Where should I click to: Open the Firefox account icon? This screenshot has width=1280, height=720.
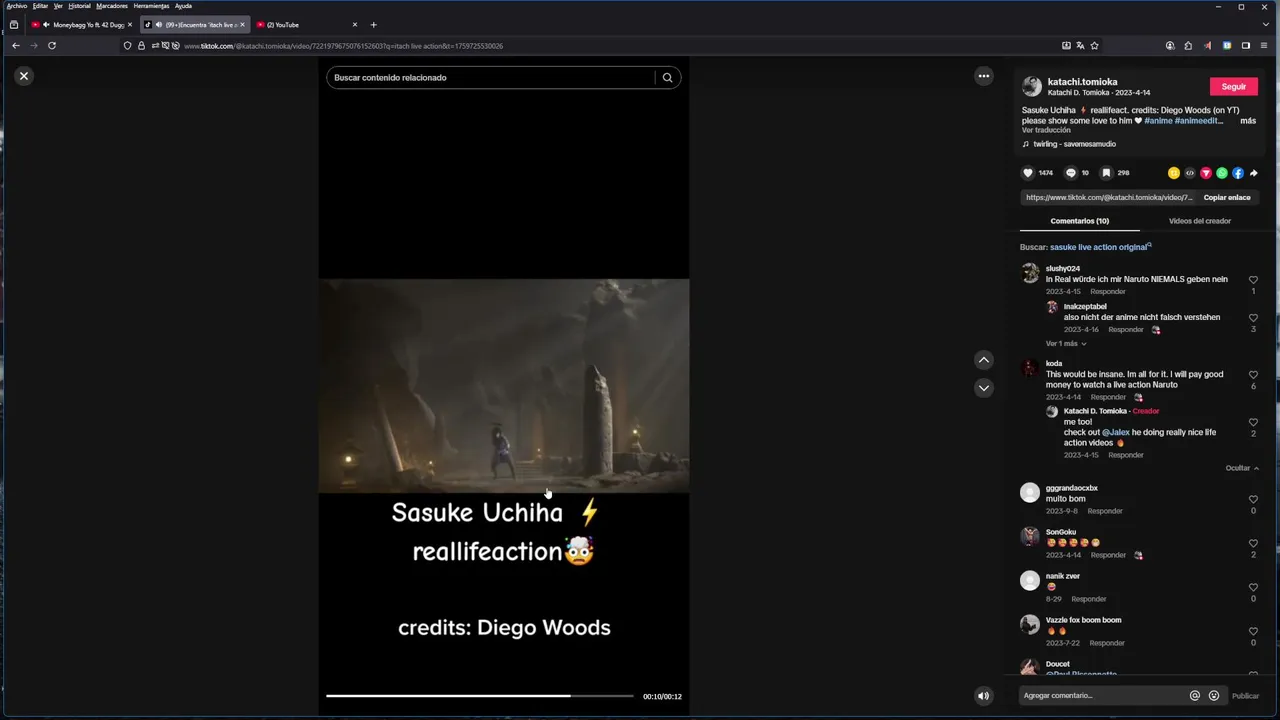[1170, 46]
